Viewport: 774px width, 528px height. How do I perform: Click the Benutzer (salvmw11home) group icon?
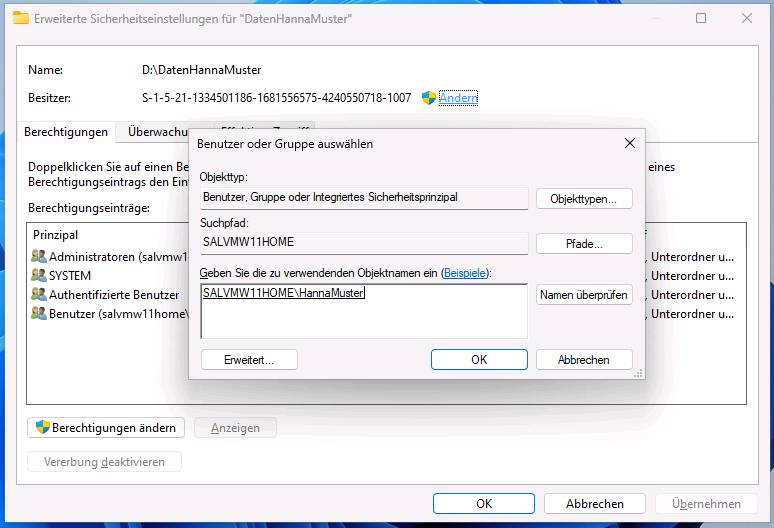(x=39, y=313)
